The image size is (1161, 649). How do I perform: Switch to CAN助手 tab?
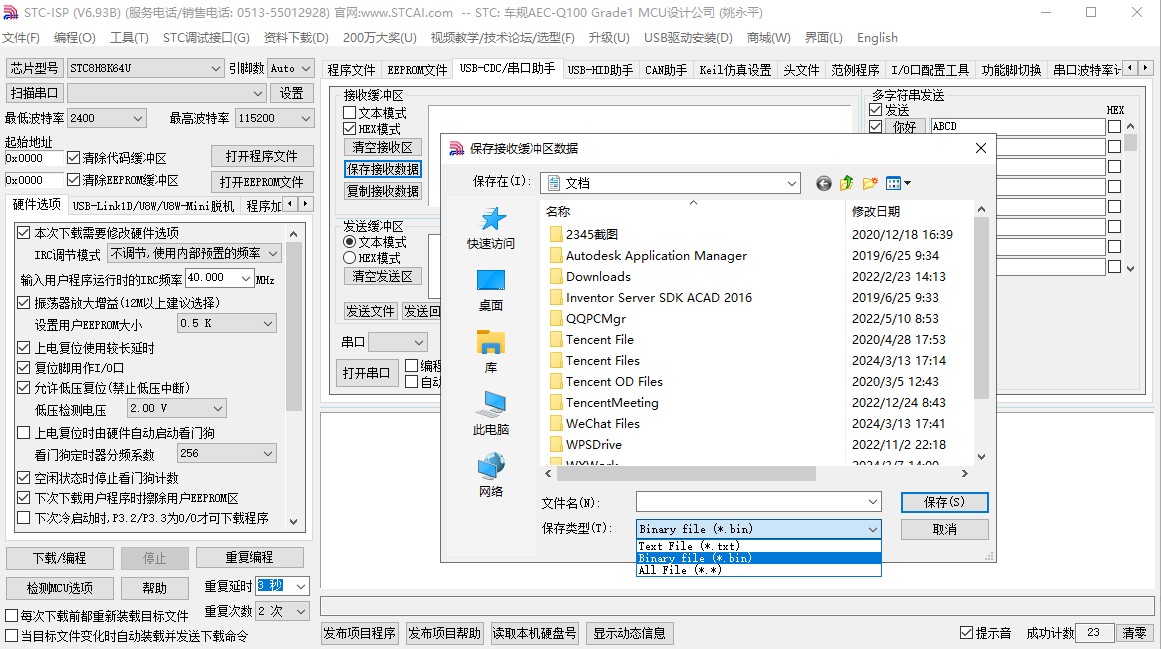tap(666, 70)
